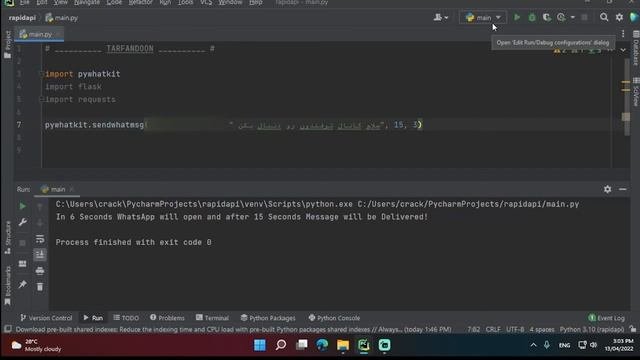The width and height of the screenshot is (640, 360).
Task: Open the main run configuration dropdown
Action: 483,18
